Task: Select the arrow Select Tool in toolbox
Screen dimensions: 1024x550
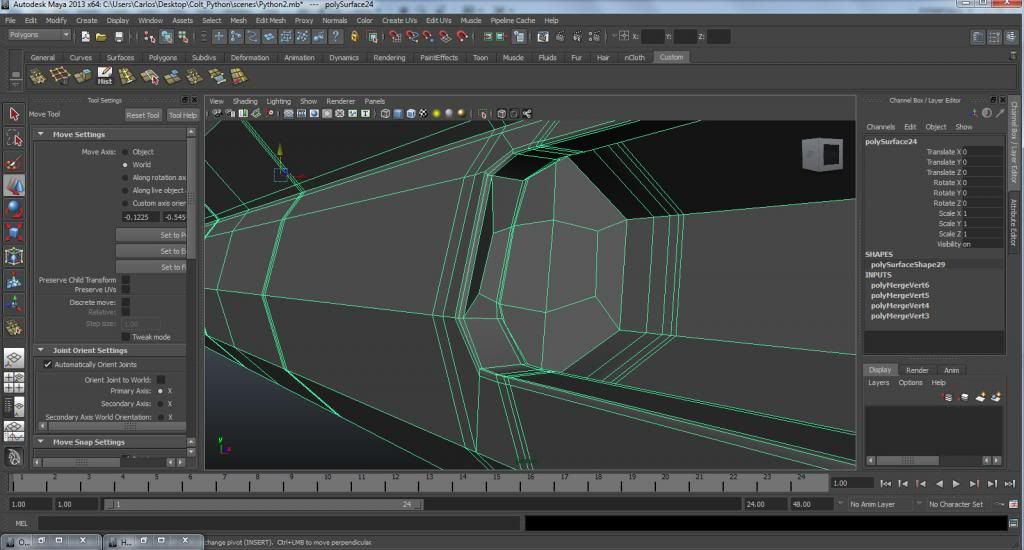Action: 14,114
